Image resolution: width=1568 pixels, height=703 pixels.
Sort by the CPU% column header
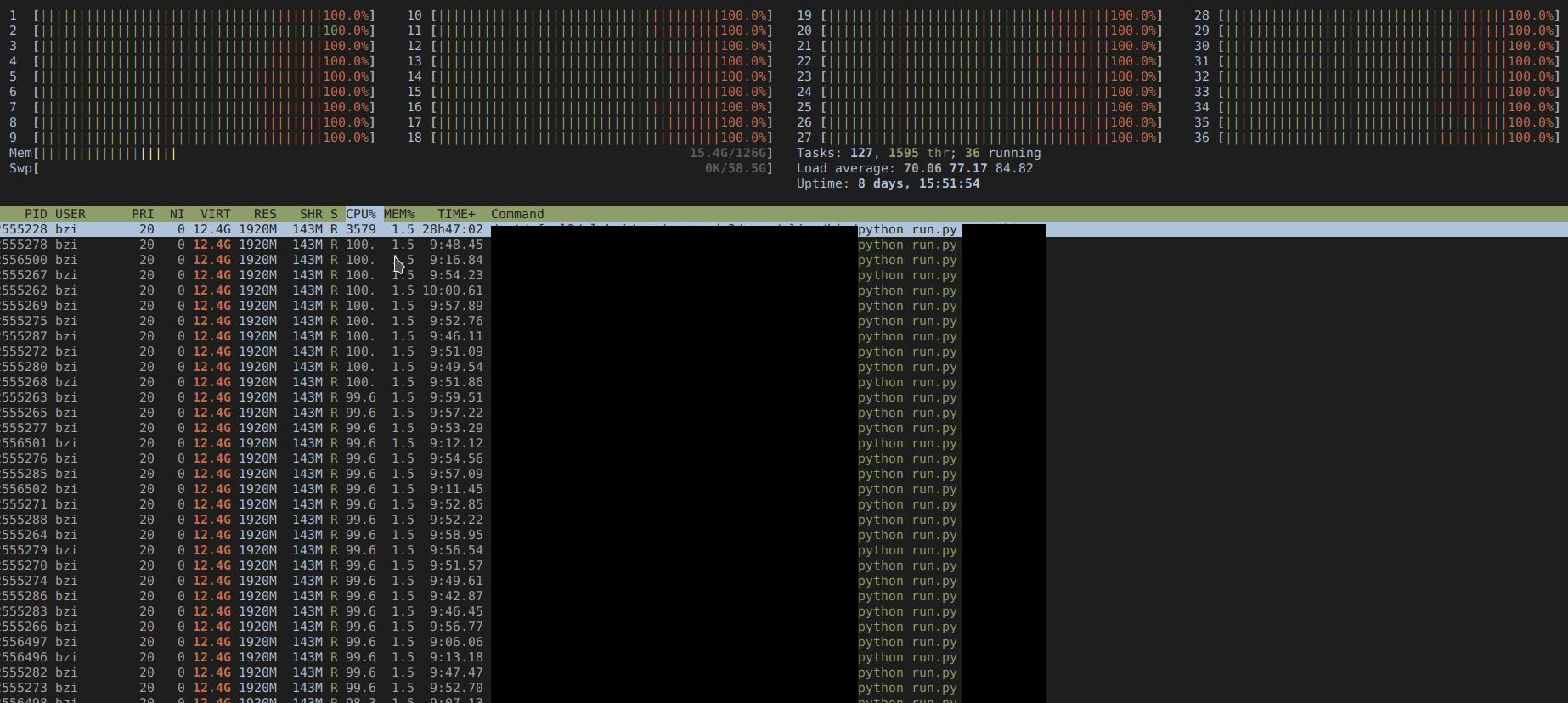[361, 214]
